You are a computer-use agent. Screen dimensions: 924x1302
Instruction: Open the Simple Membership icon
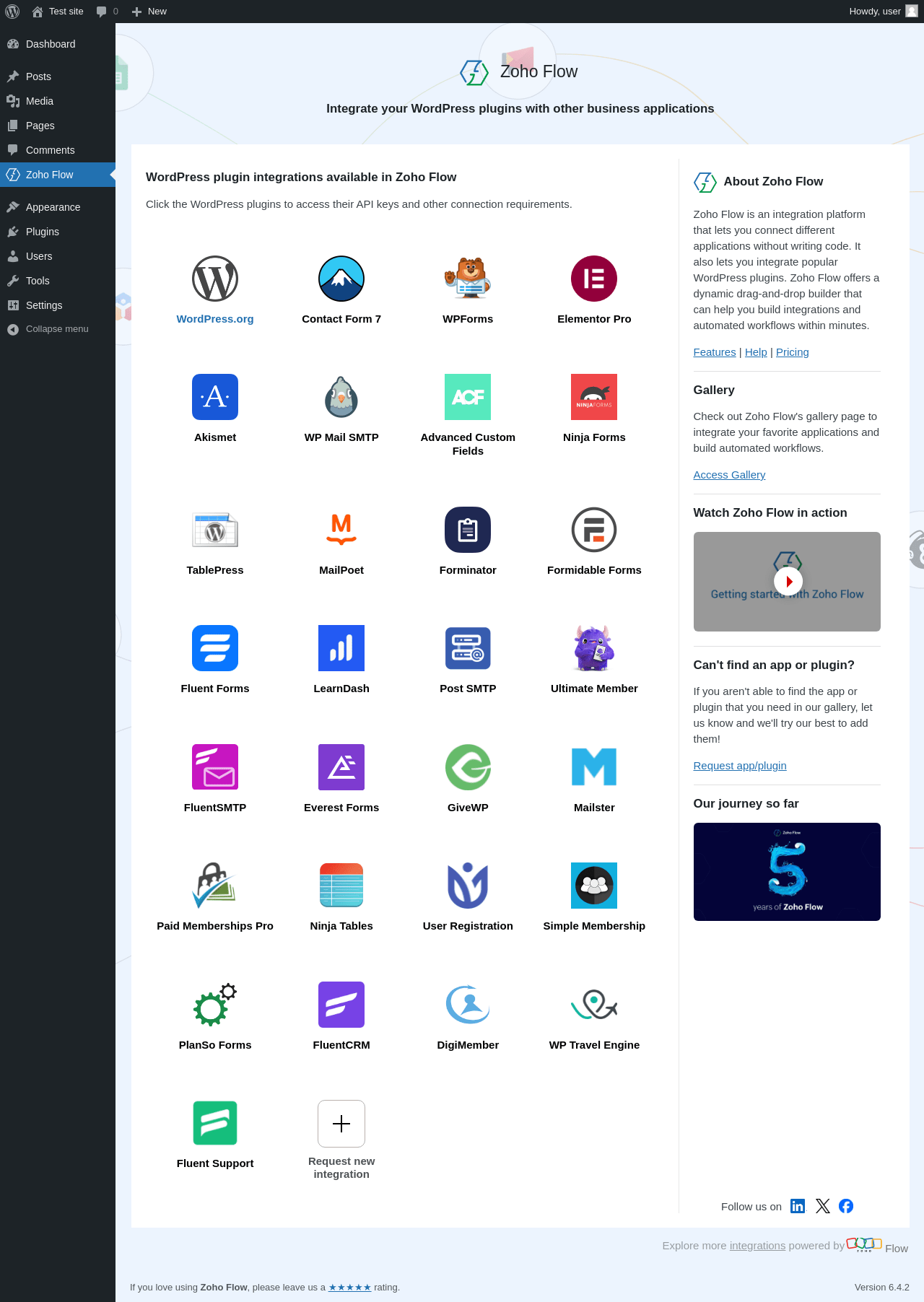[x=594, y=886]
